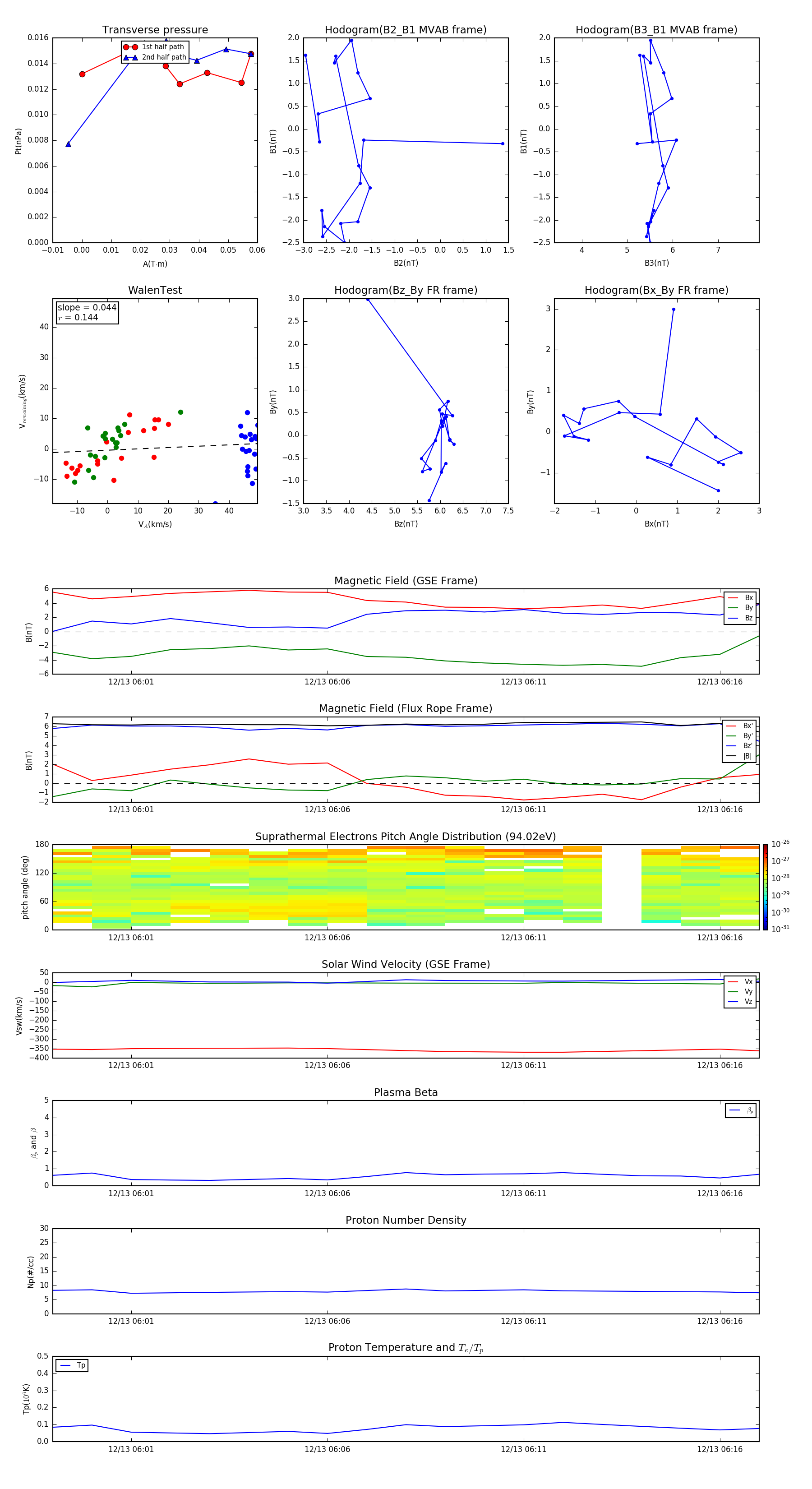Click the "Hodogram(Bx_By FR frame)" title

[656, 290]
